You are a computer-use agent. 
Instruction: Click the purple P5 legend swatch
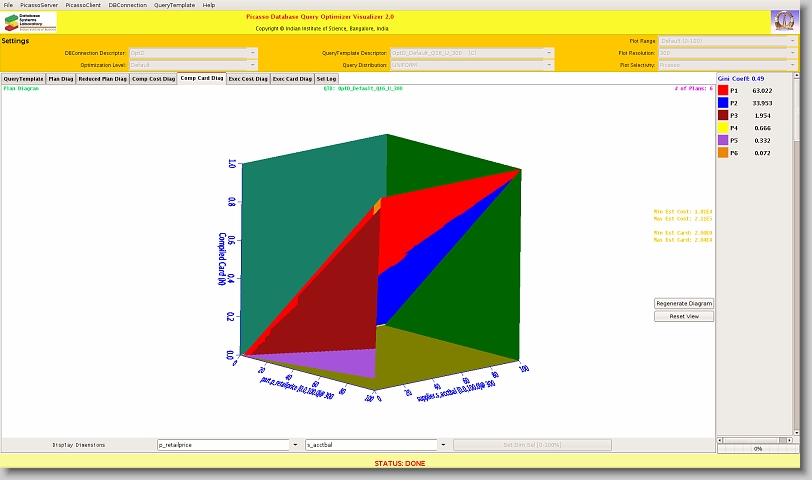[723, 141]
